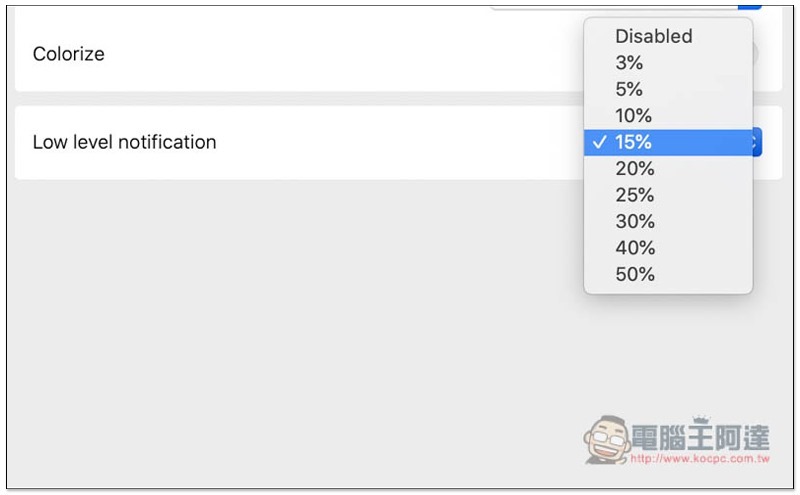Choose 50% at the bottom of the list

[x=635, y=274]
